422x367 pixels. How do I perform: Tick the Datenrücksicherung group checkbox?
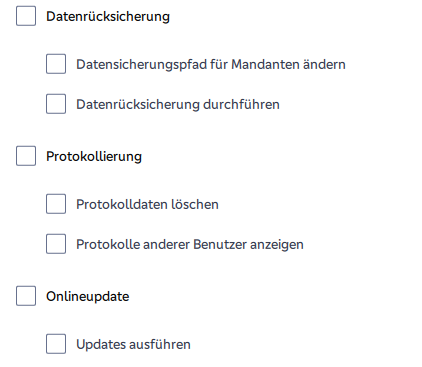coord(26,16)
